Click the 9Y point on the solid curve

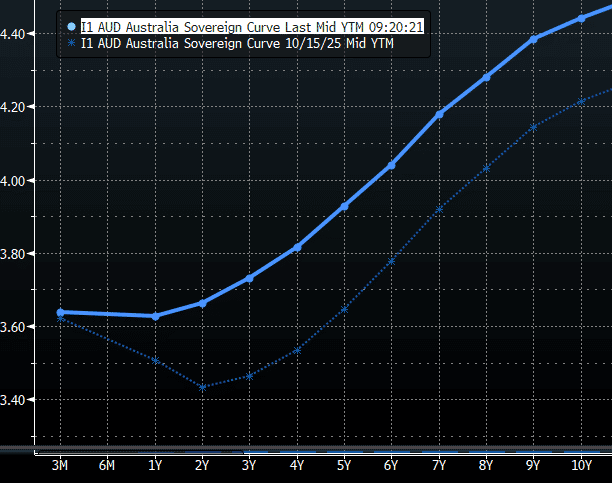[534, 38]
